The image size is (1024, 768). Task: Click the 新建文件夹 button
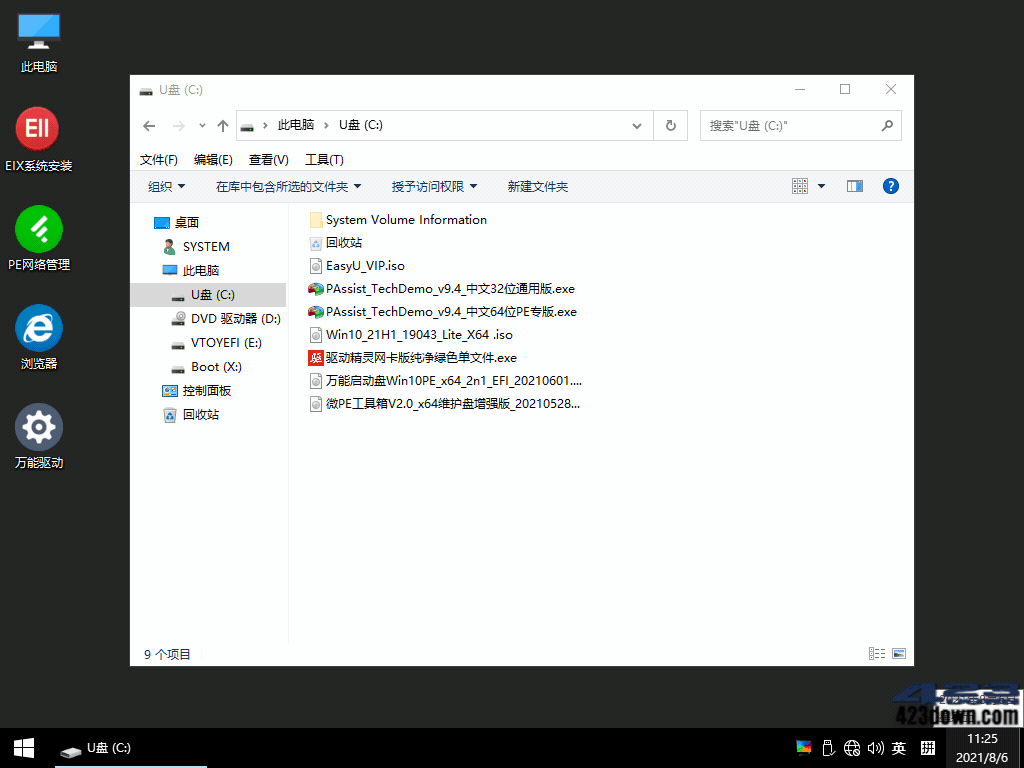[x=537, y=186]
